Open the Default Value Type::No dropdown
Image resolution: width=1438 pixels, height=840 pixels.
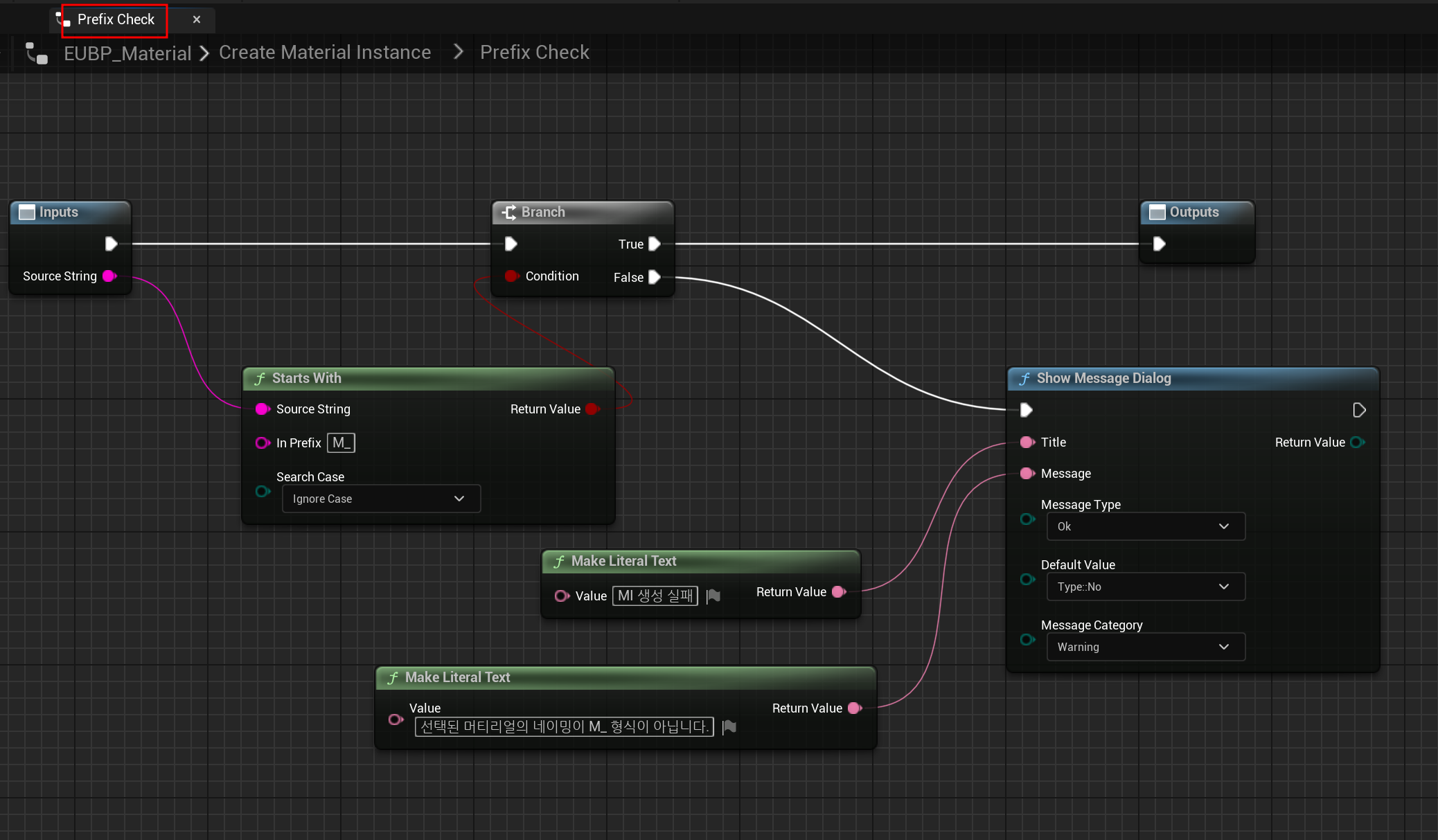click(1145, 587)
